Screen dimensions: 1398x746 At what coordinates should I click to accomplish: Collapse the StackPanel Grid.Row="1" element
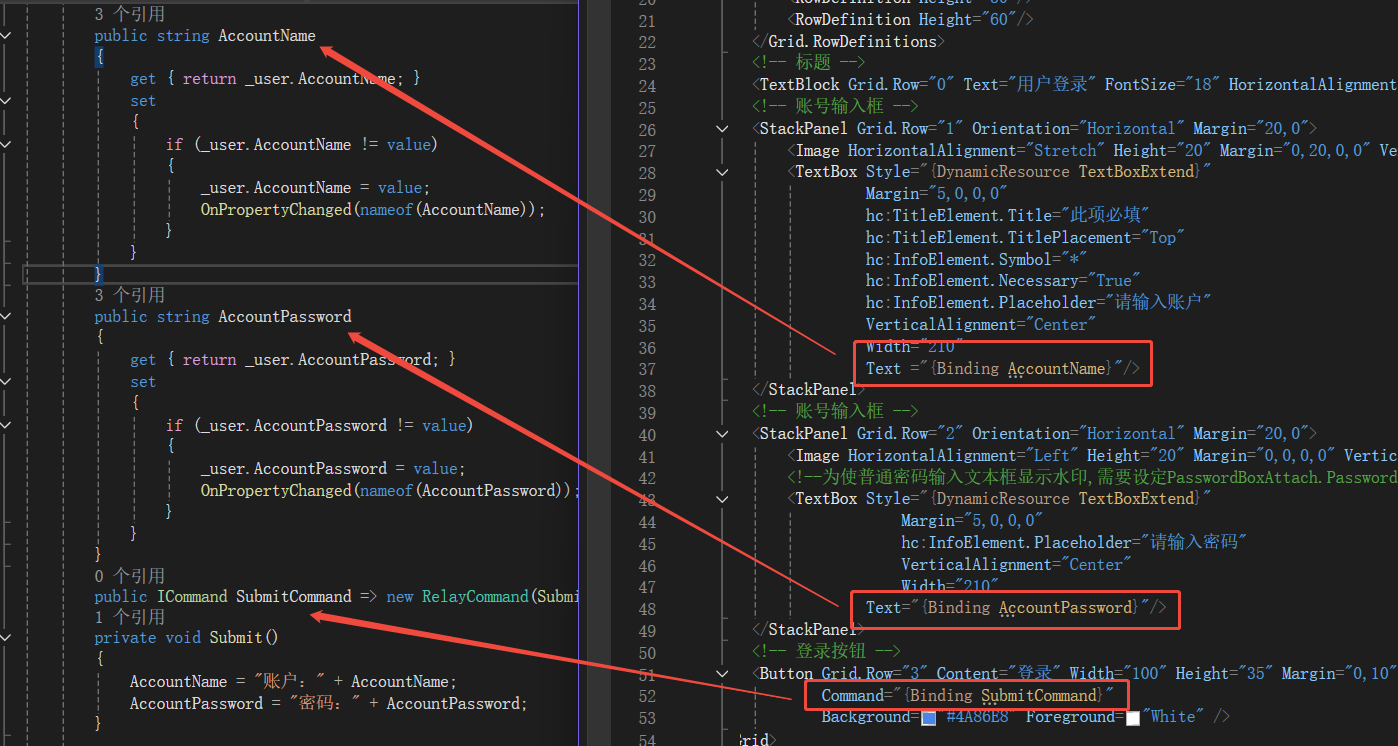pos(722,129)
